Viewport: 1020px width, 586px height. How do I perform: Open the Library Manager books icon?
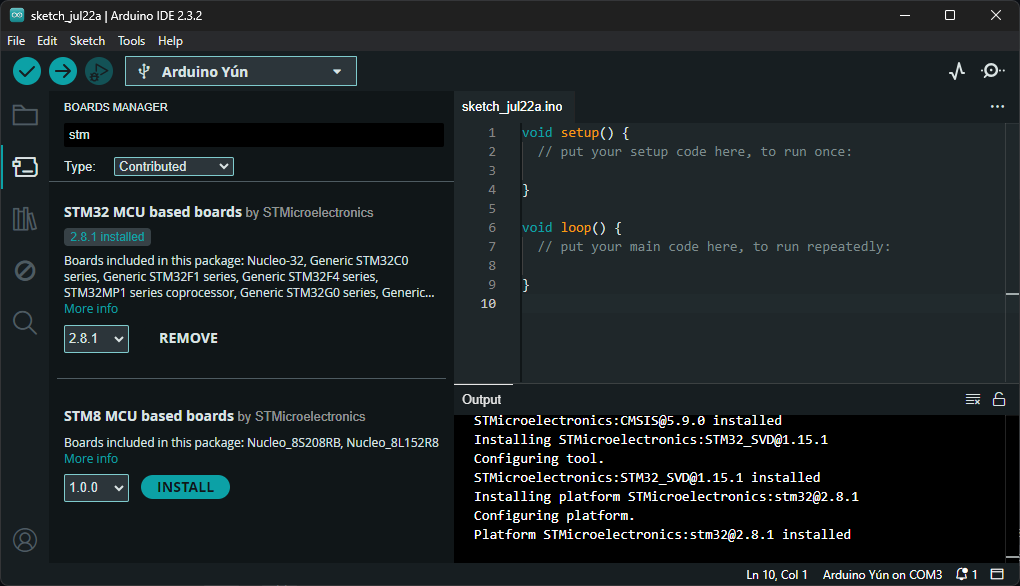tap(25, 219)
